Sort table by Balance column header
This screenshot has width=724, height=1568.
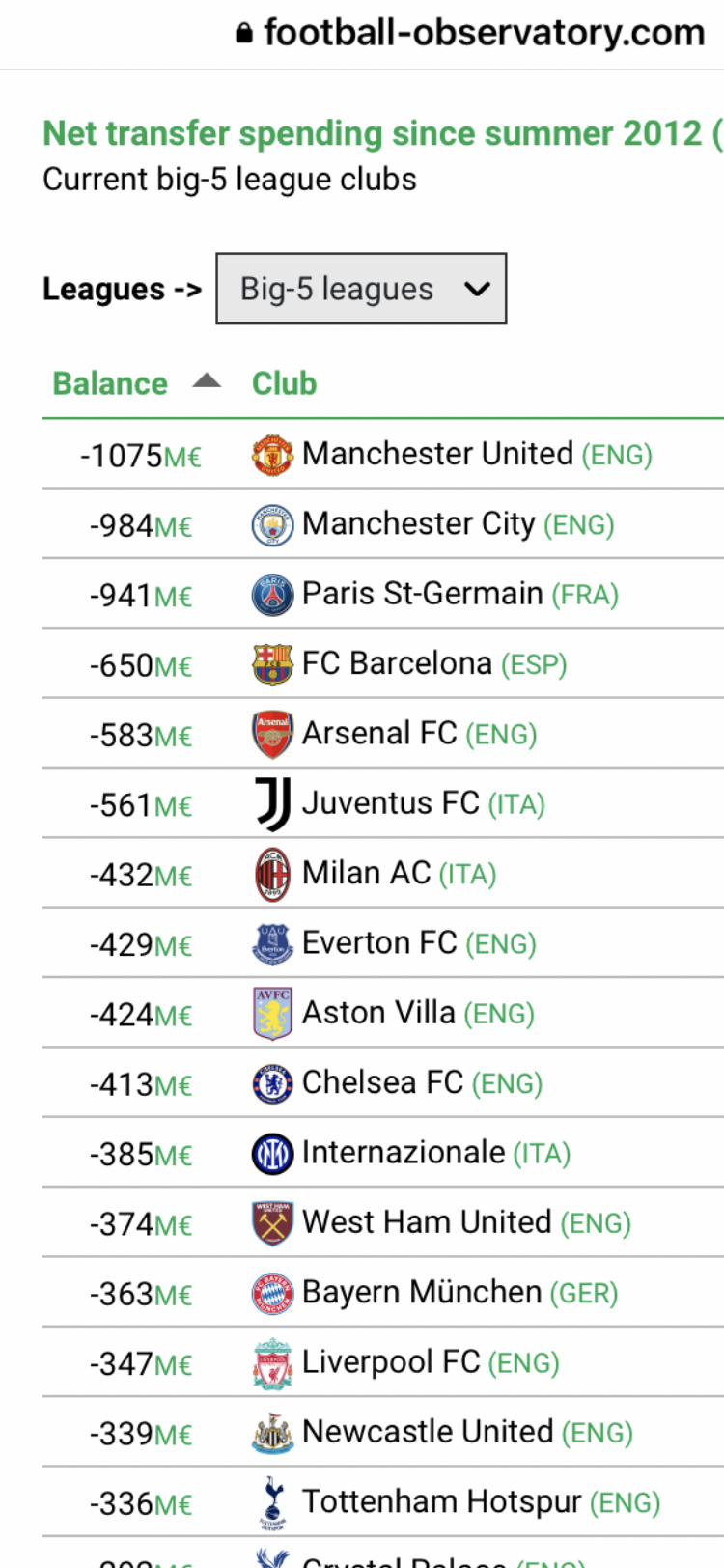110,383
